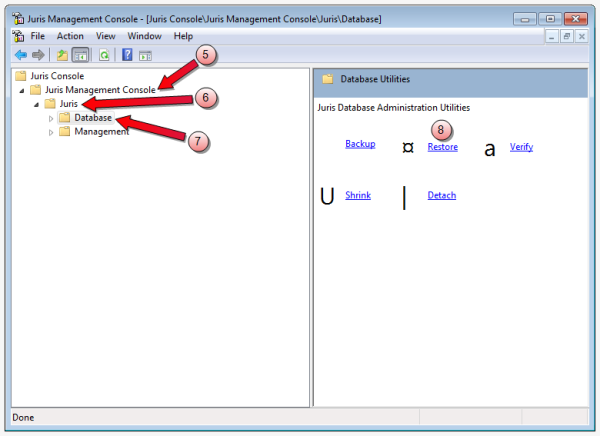The width and height of the screenshot is (600, 436).
Task: Click the icon next to Detach link
Action: click(404, 198)
